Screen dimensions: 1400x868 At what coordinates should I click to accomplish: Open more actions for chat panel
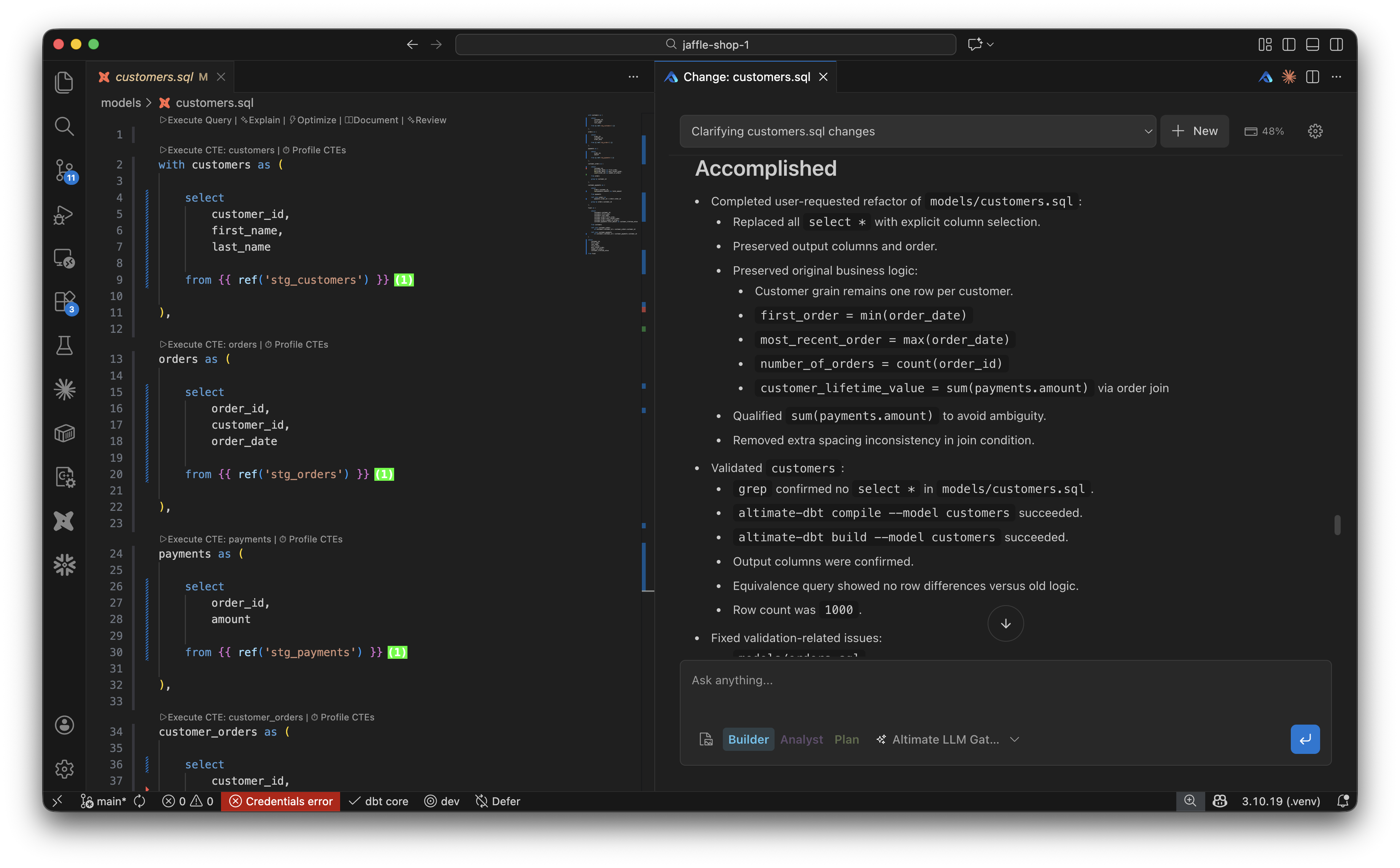point(1336,77)
